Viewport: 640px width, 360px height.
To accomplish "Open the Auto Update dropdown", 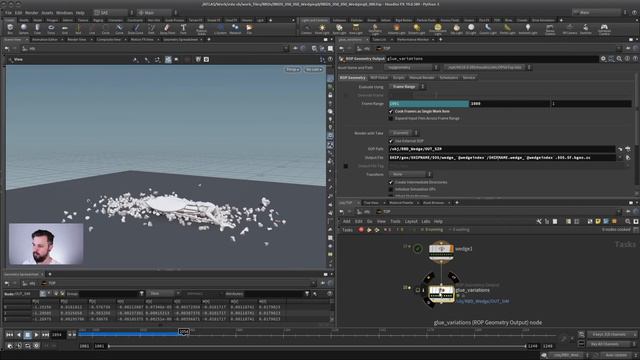I will point(618,355).
